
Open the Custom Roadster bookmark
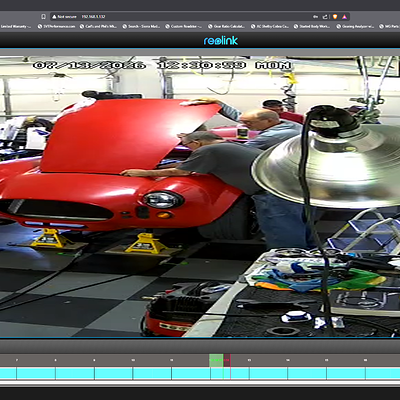[x=183, y=26]
